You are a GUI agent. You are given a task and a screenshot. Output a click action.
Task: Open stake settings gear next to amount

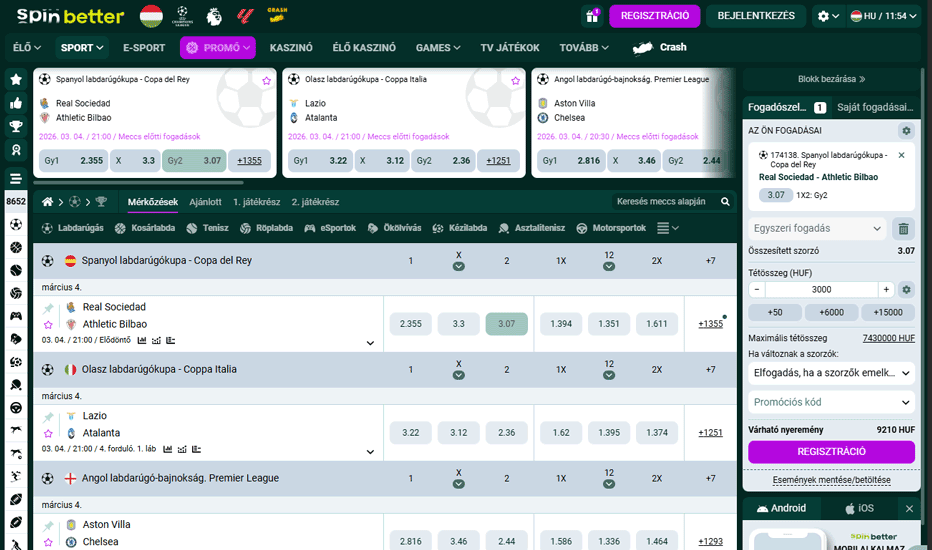pos(906,290)
